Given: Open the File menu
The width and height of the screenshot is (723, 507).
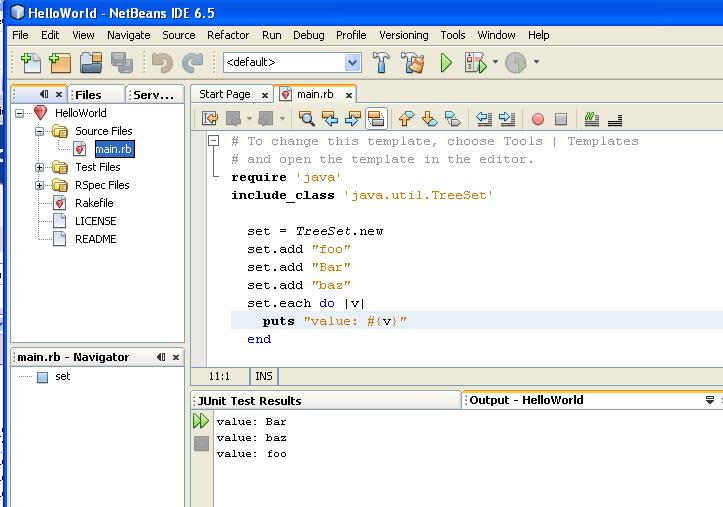Looking at the screenshot, I should point(20,35).
